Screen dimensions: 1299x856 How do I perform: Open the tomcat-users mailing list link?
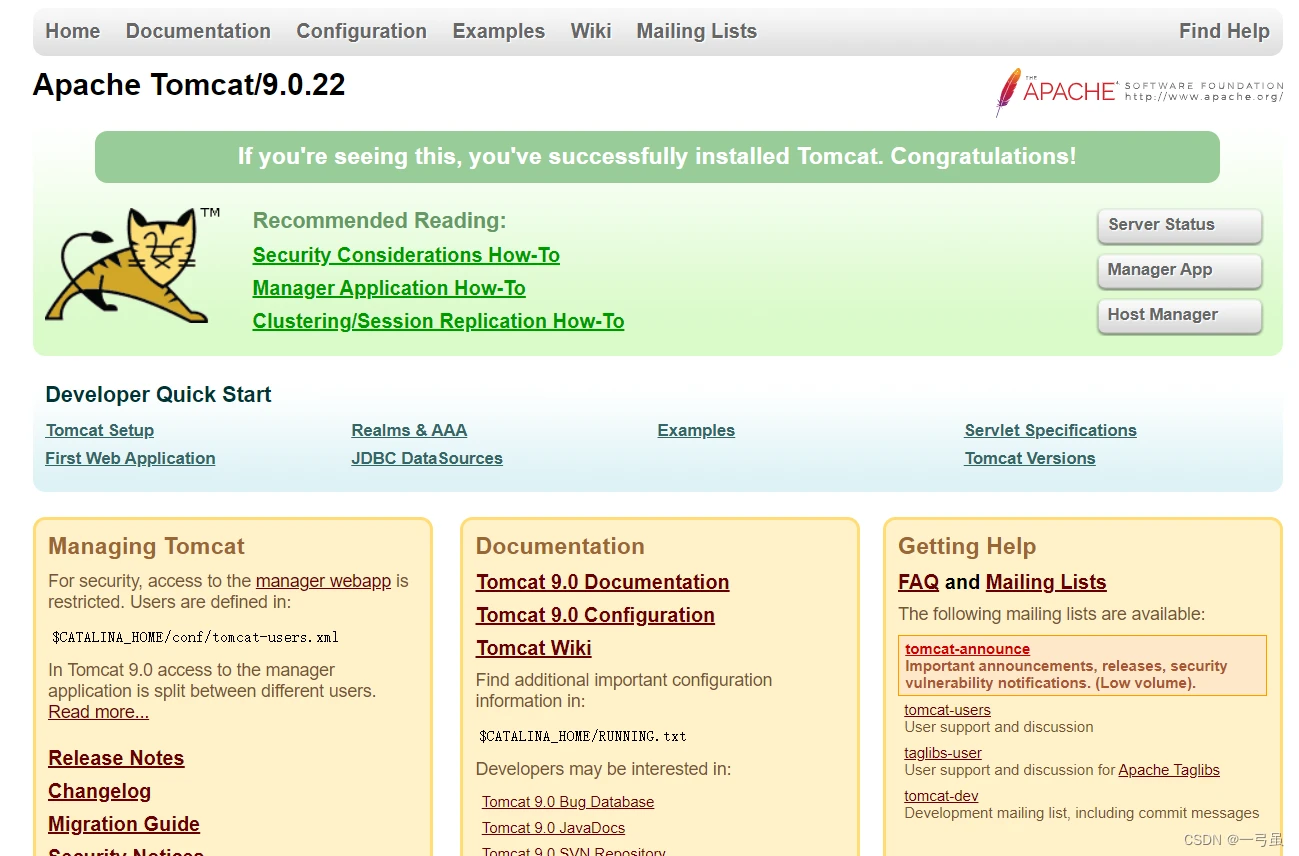(x=947, y=710)
